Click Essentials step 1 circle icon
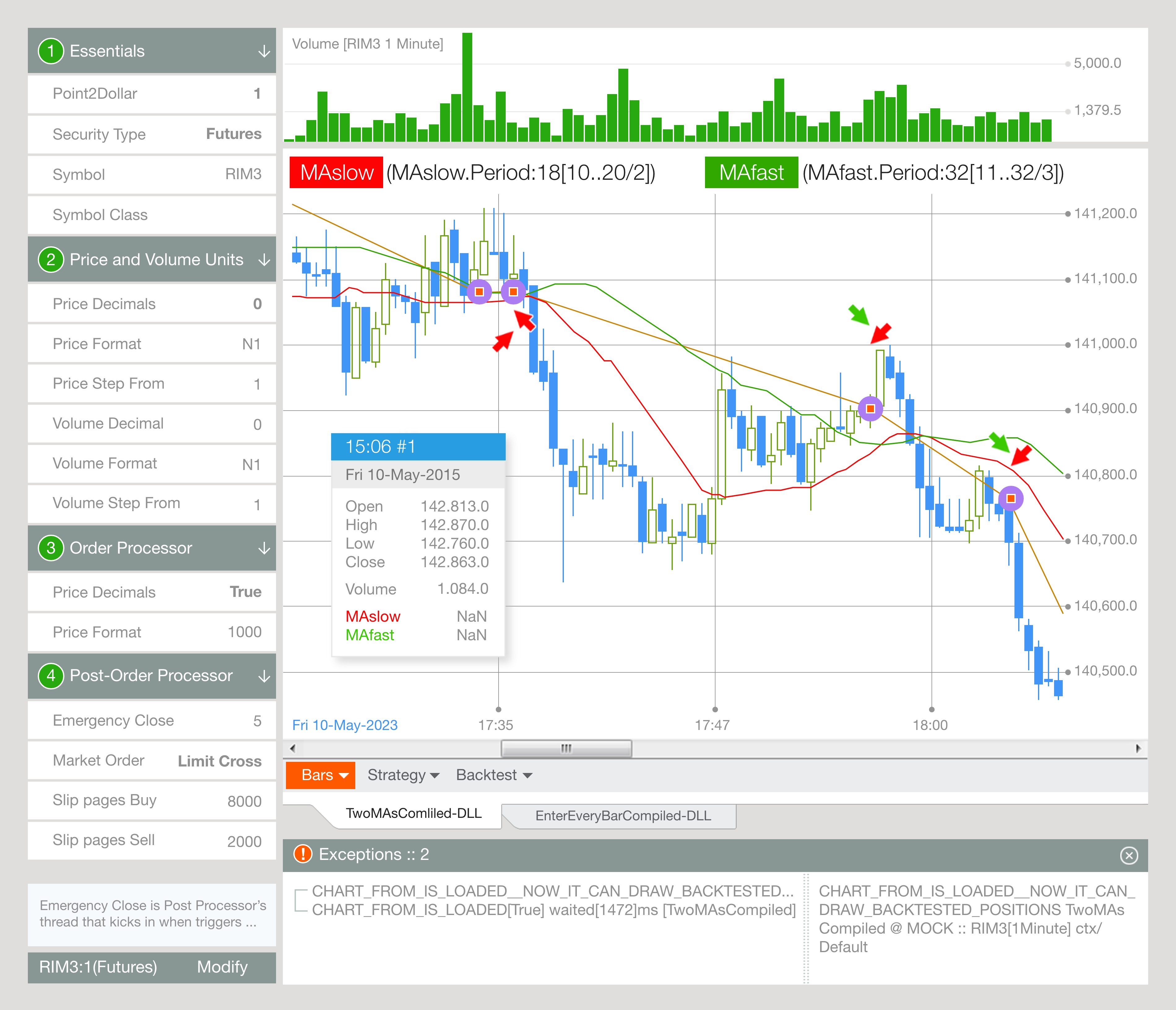Viewport: 1176px width, 1010px height. click(50, 51)
